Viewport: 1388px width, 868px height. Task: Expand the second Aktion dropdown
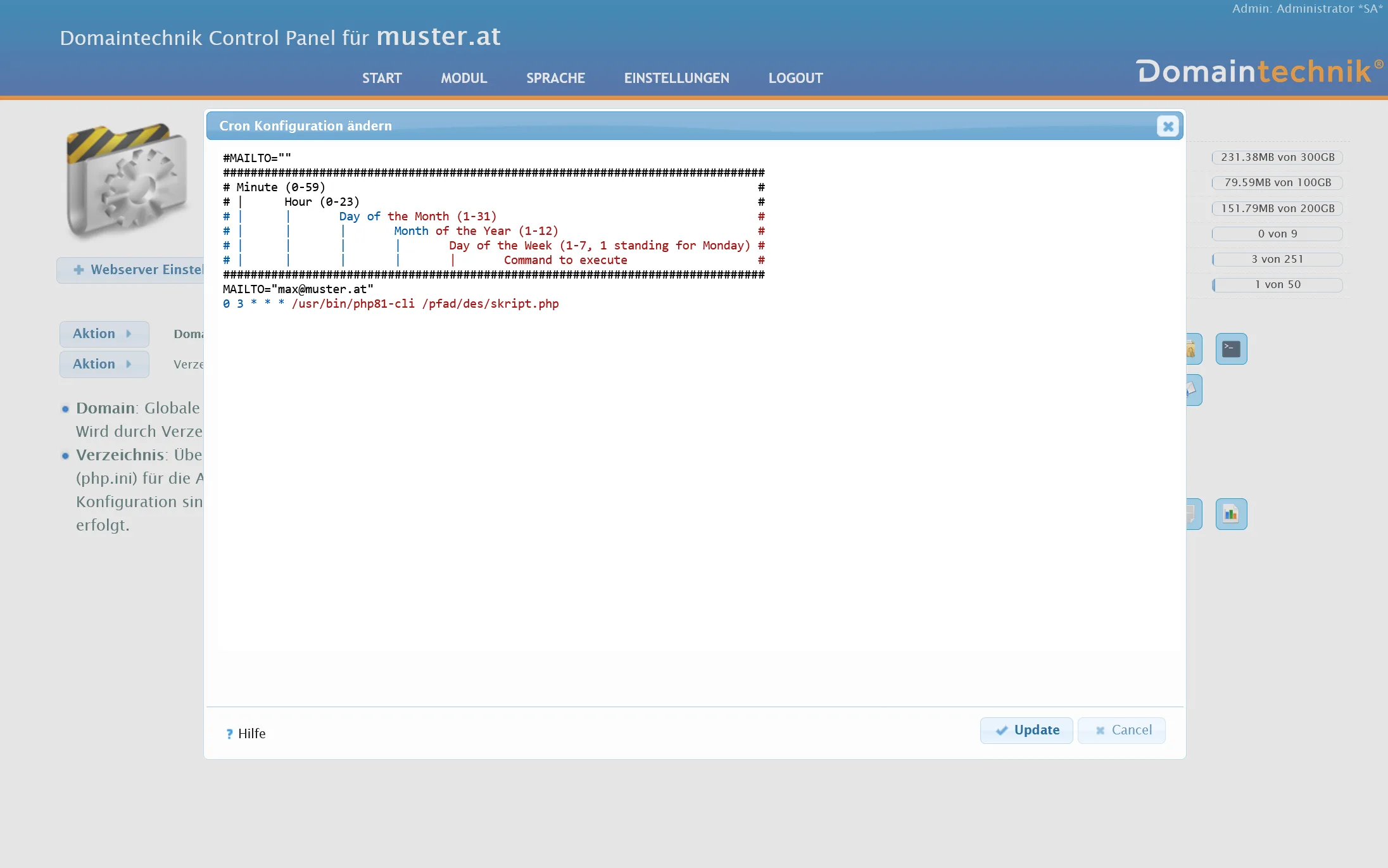pyautogui.click(x=104, y=364)
